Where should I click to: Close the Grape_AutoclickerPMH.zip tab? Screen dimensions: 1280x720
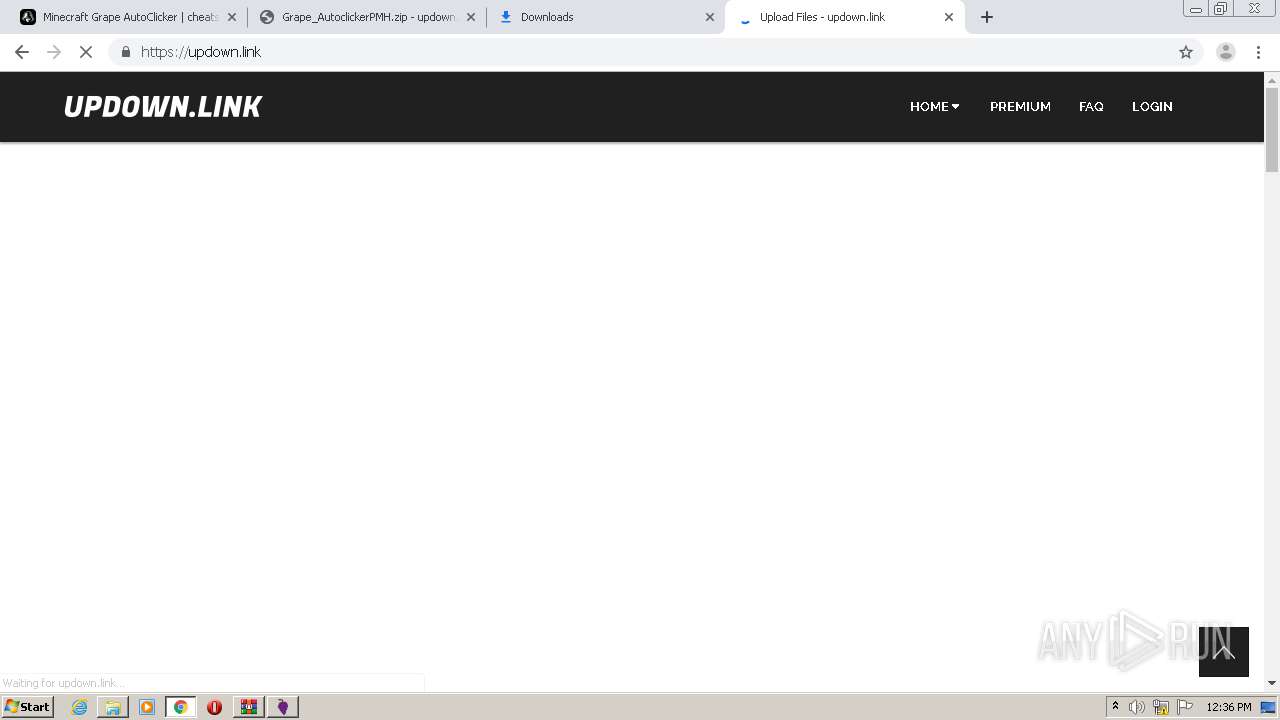[471, 17]
